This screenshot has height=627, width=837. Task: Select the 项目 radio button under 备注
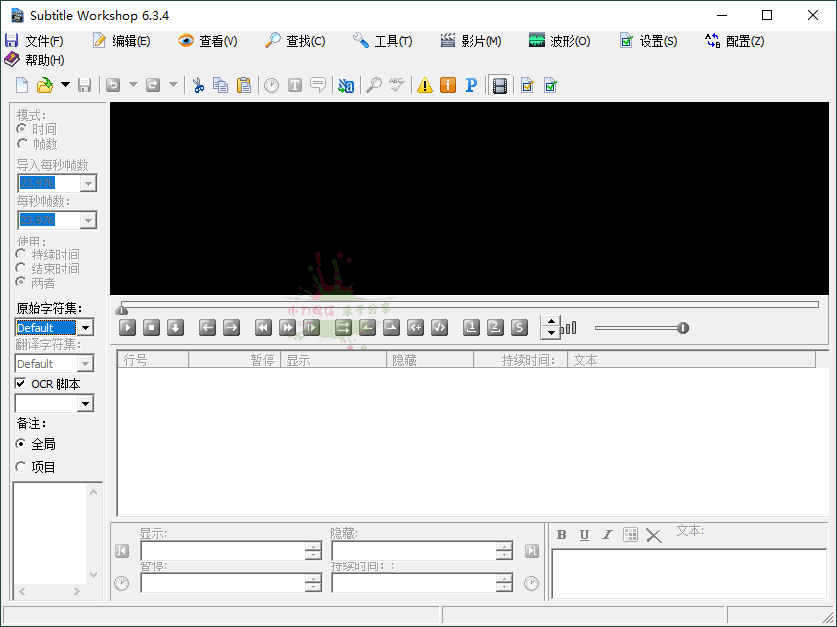coord(22,466)
